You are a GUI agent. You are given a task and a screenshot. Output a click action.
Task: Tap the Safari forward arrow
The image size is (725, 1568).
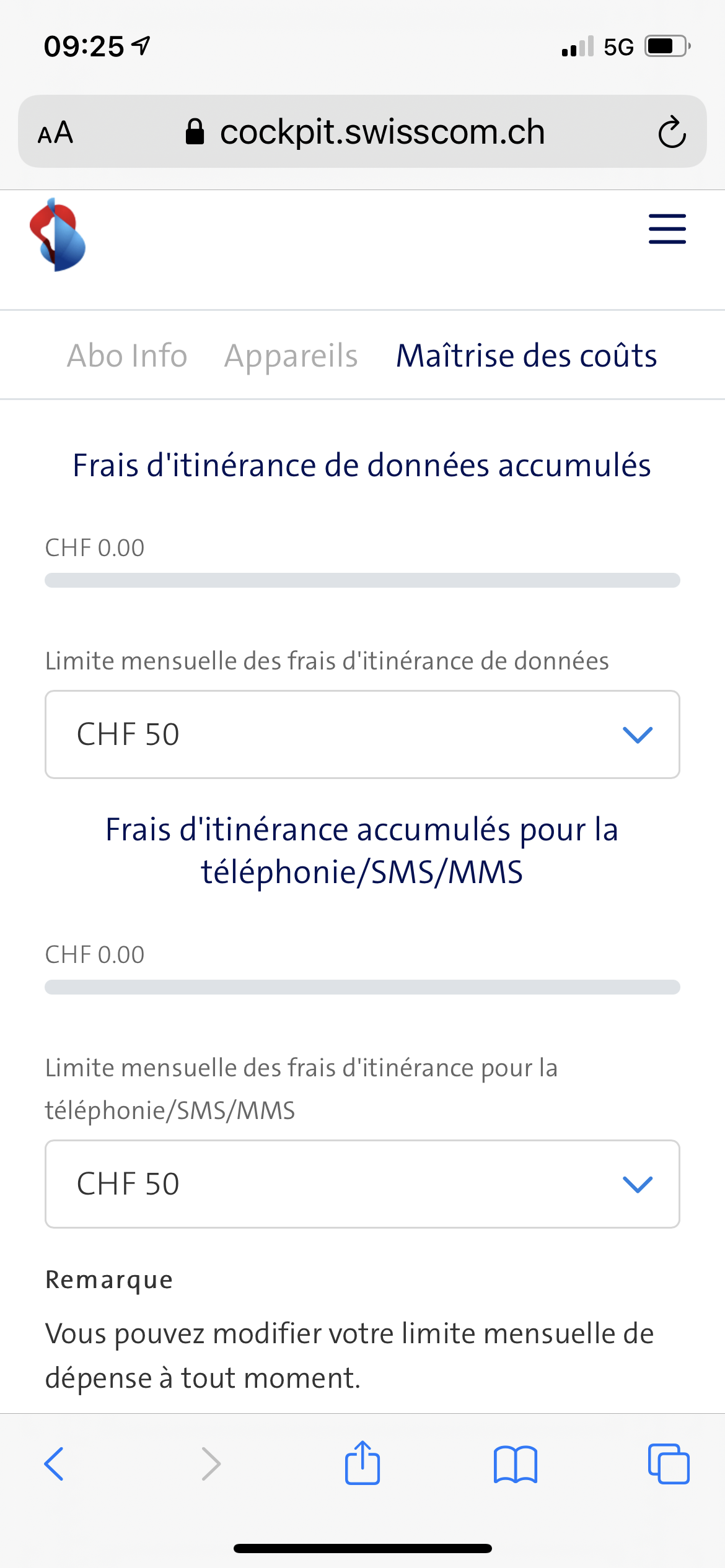211,1464
